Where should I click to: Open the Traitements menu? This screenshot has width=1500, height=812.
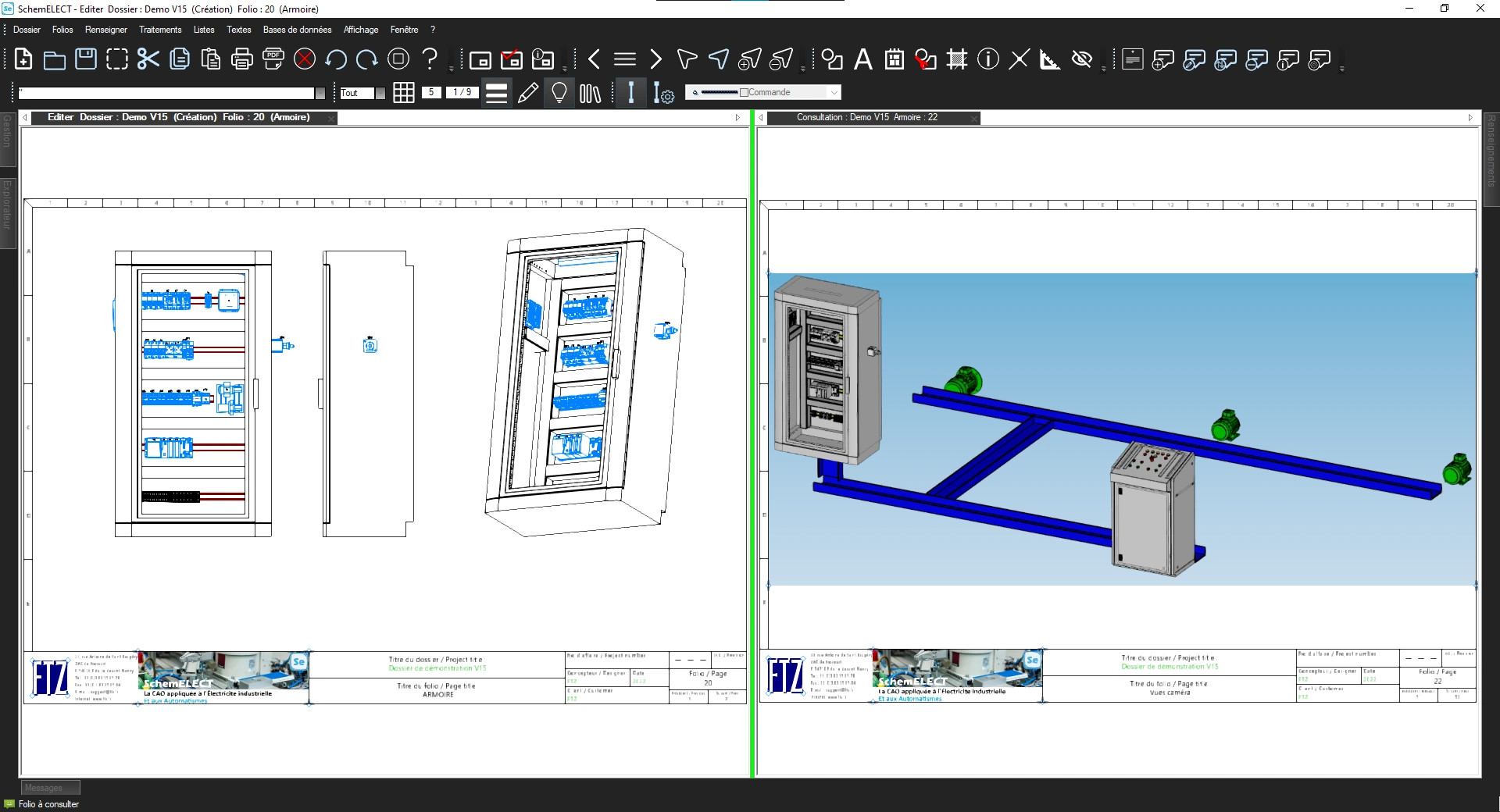160,30
